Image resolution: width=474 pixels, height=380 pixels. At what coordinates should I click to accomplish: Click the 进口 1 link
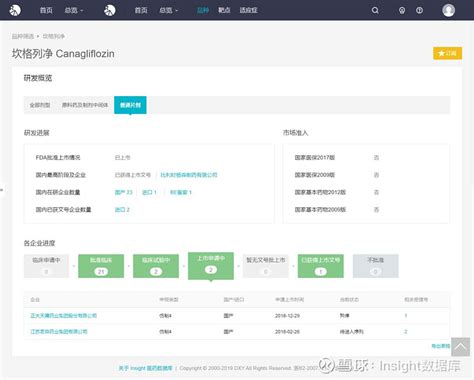coord(149,192)
